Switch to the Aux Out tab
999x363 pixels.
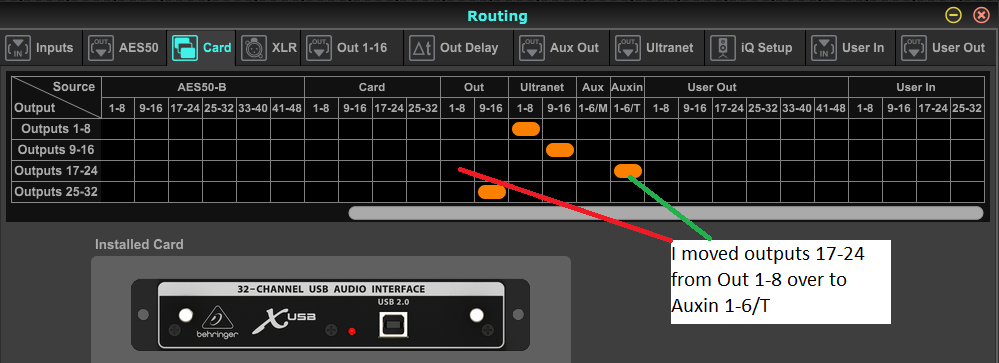point(561,48)
